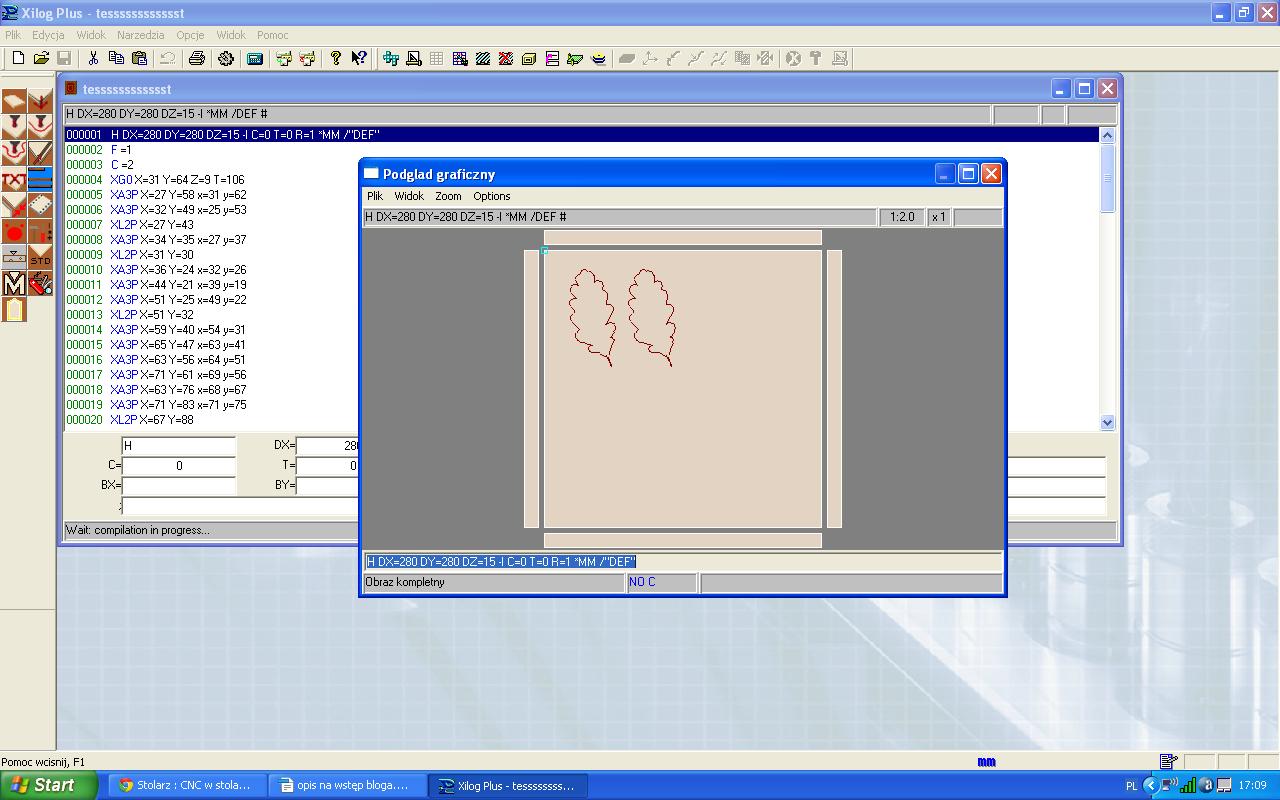Viewport: 1280px width, 800px height.
Task: Open the settings gear icon
Action: (226, 58)
